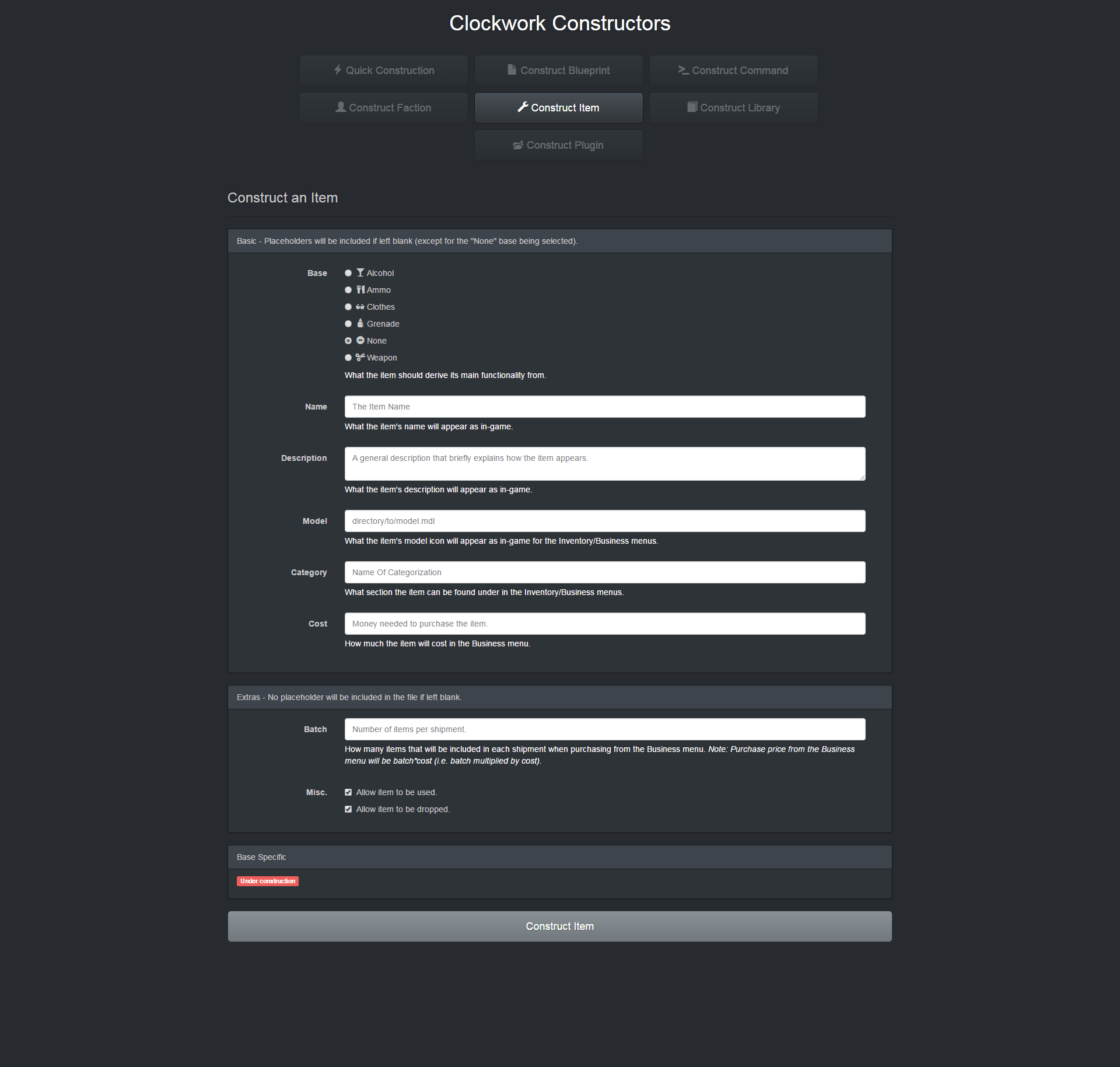
Task: Select the Weapon base radio button
Action: click(348, 358)
